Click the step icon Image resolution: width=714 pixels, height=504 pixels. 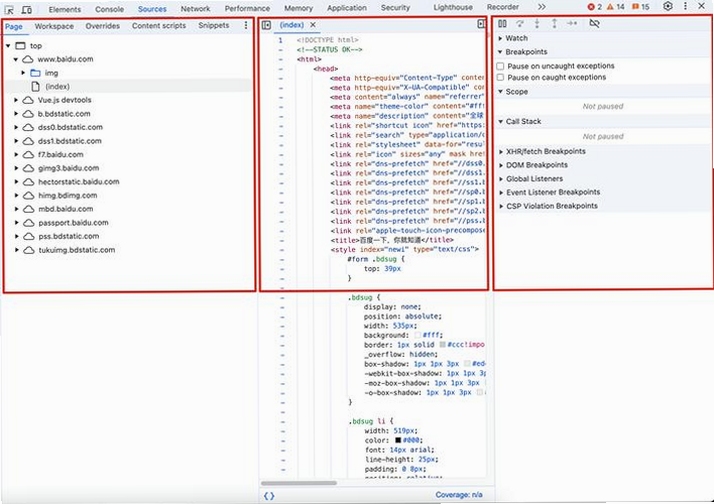572,23
